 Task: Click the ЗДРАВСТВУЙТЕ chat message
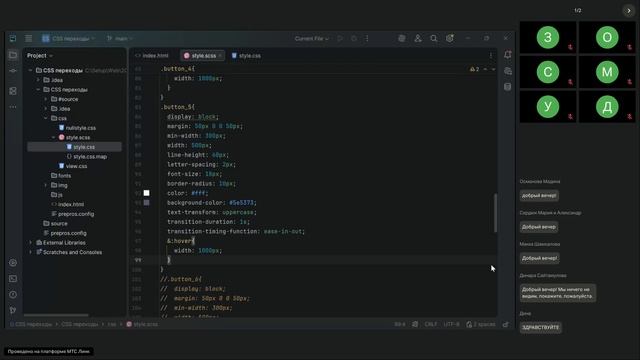540,327
